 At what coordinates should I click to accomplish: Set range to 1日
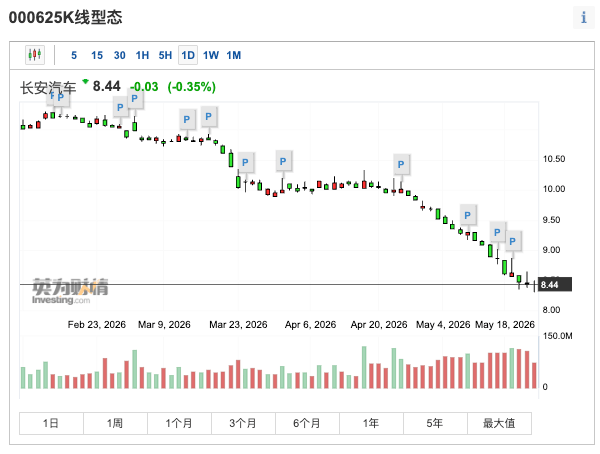point(51,423)
